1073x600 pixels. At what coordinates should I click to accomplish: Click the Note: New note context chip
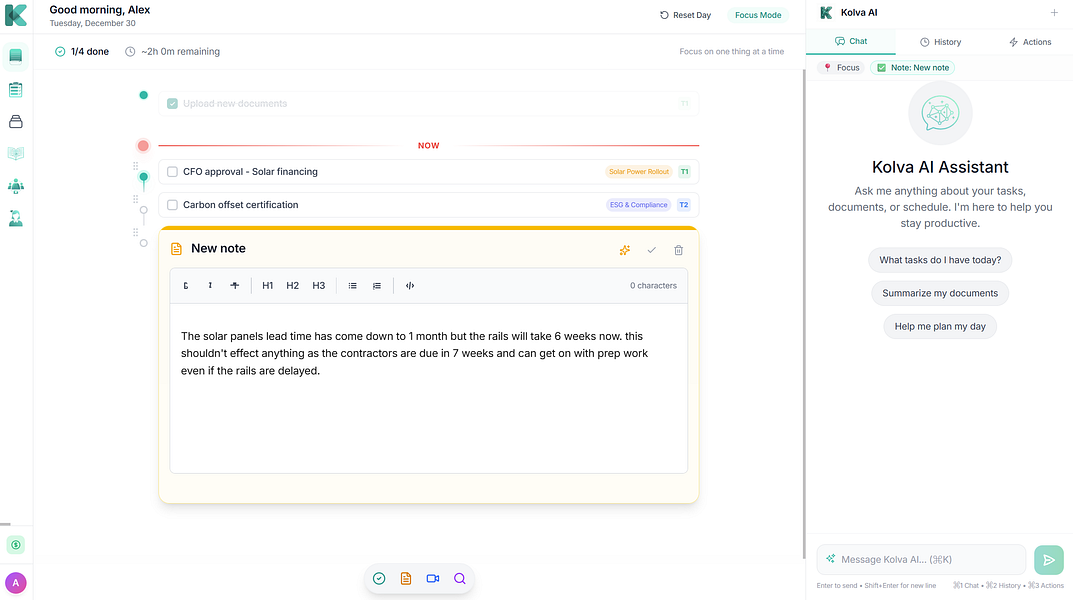913,68
